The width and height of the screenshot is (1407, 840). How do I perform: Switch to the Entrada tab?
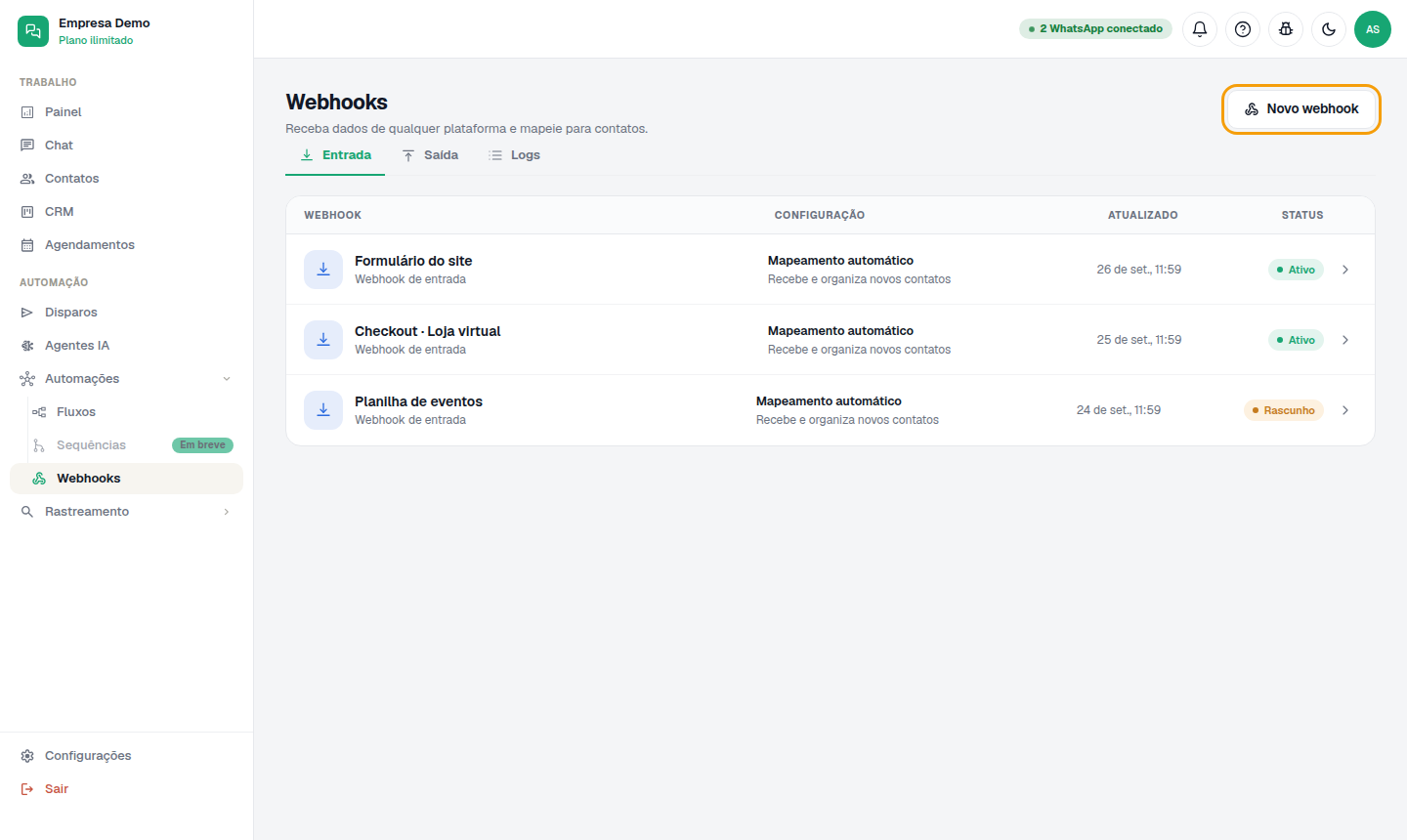tap(335, 155)
